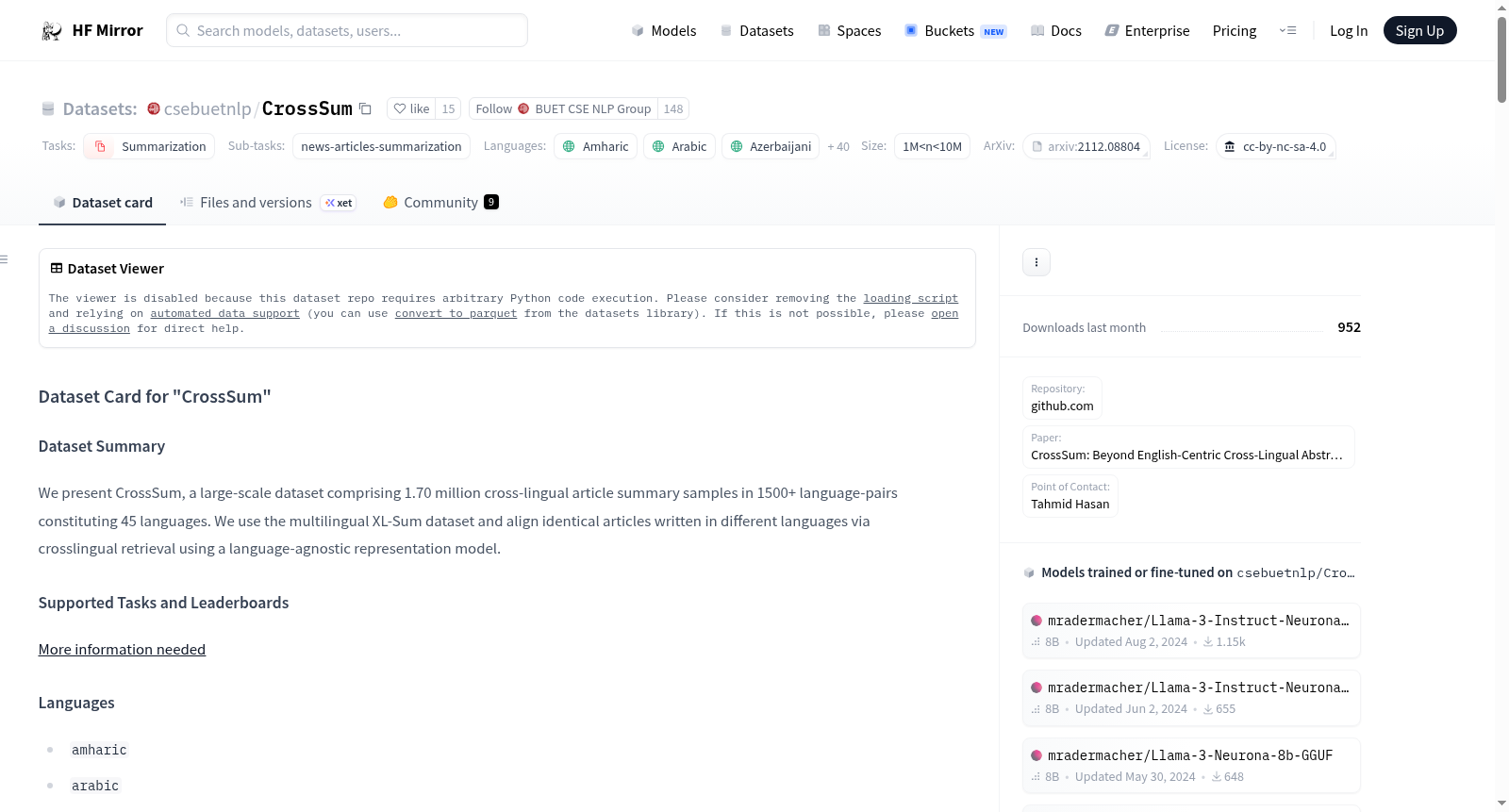This screenshot has height=812, width=1509.
Task: Open the arxiv:2112.08804 tag dropdown
Action: pos(1086,146)
